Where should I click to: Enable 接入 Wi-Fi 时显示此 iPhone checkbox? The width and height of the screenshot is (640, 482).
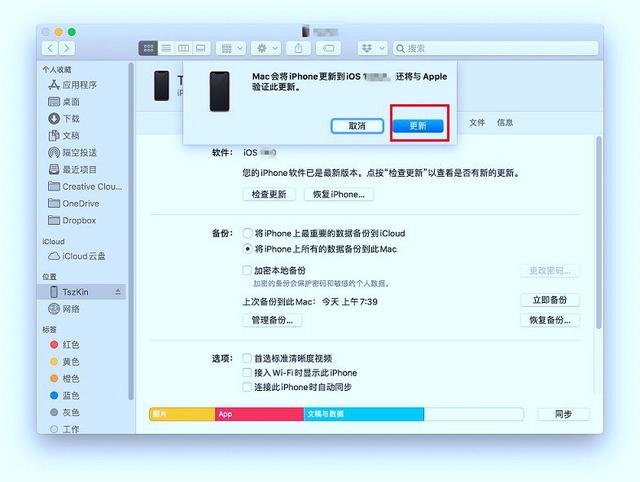[247, 373]
